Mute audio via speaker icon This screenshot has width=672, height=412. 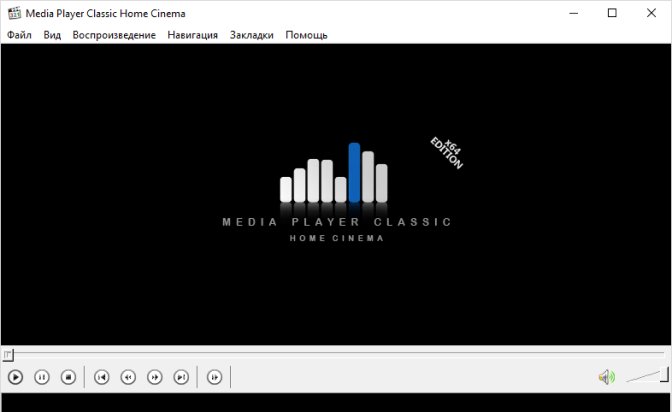coord(606,377)
